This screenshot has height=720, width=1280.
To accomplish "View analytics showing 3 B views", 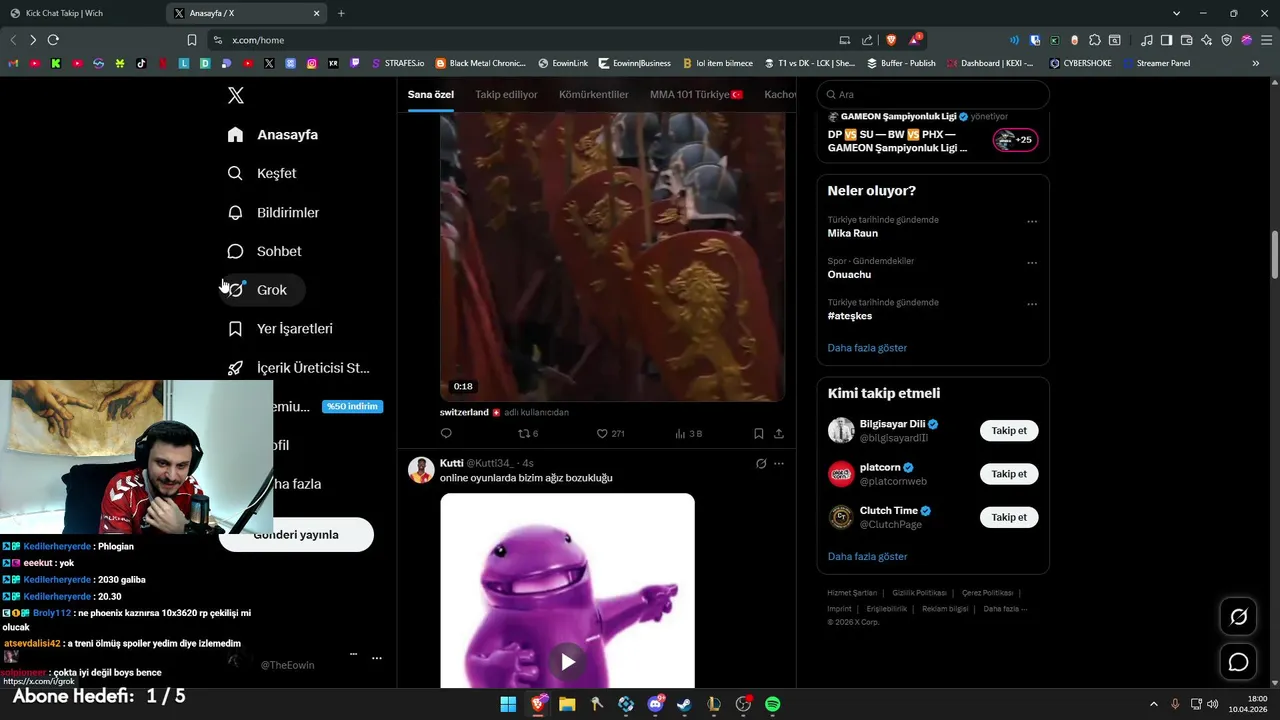I will [688, 434].
